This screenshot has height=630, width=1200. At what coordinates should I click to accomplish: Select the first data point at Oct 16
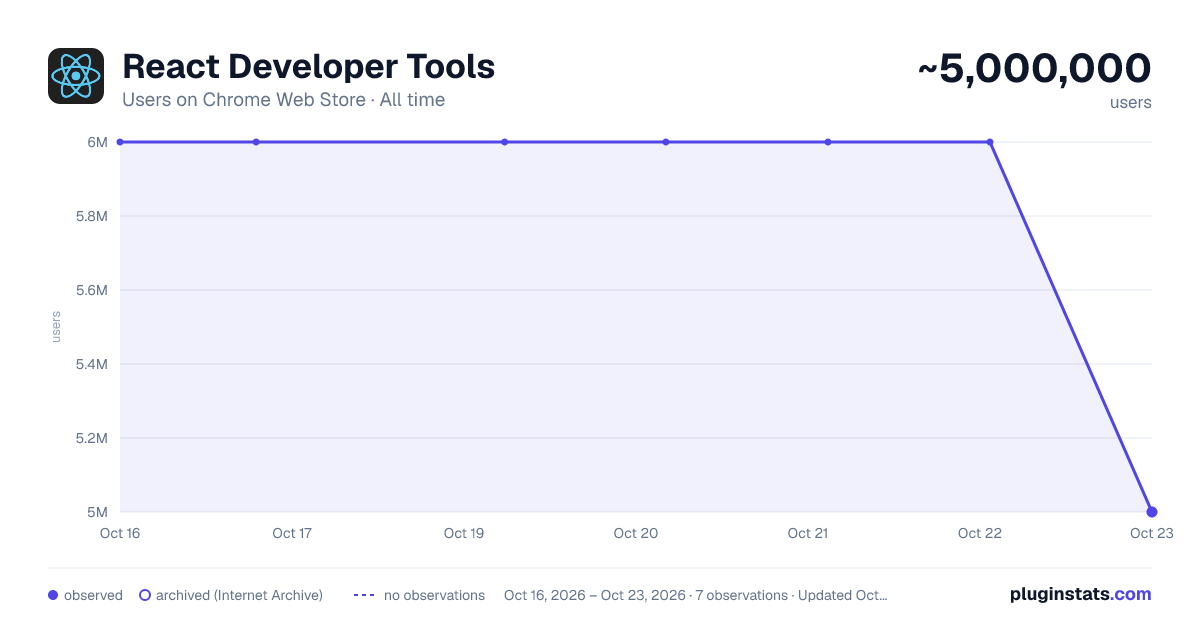click(120, 142)
